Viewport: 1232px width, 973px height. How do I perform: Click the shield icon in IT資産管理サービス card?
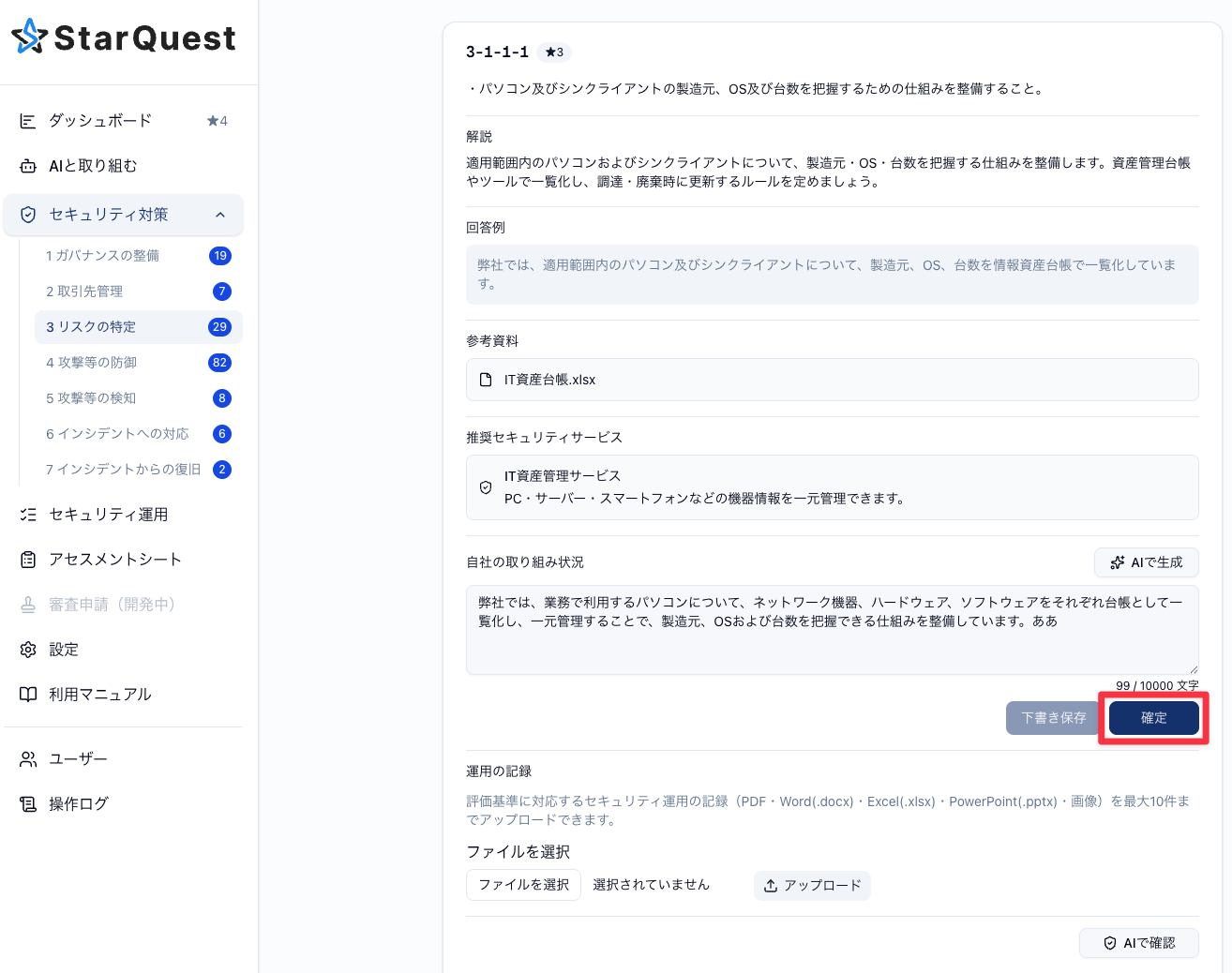[x=486, y=487]
